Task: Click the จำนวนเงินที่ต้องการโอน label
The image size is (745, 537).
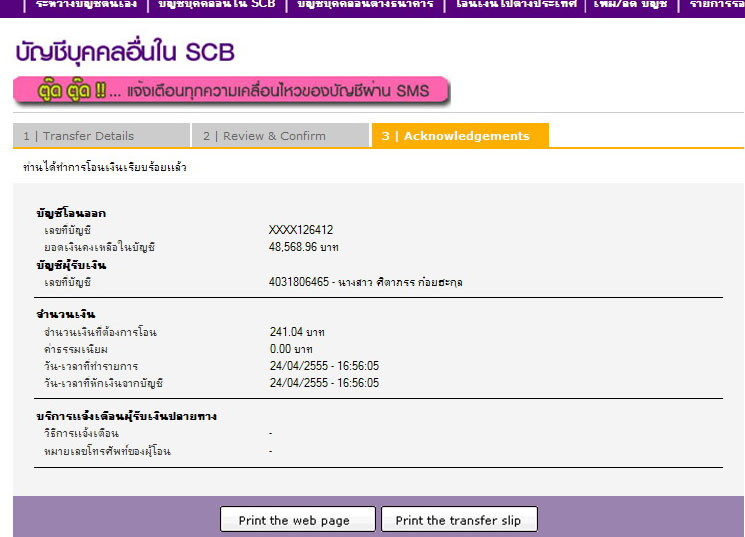Action: tap(100, 332)
